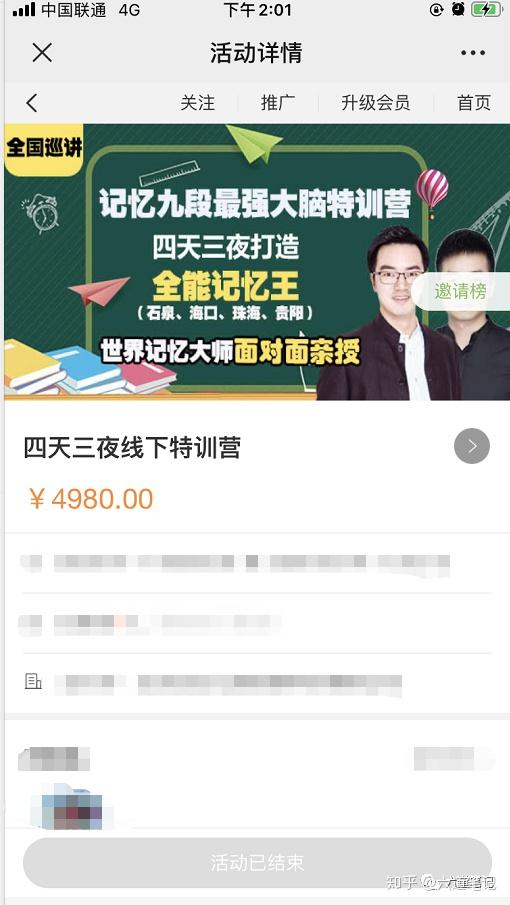The height and width of the screenshot is (905, 510).
Task: Open the training camp banner image
Action: (257, 261)
